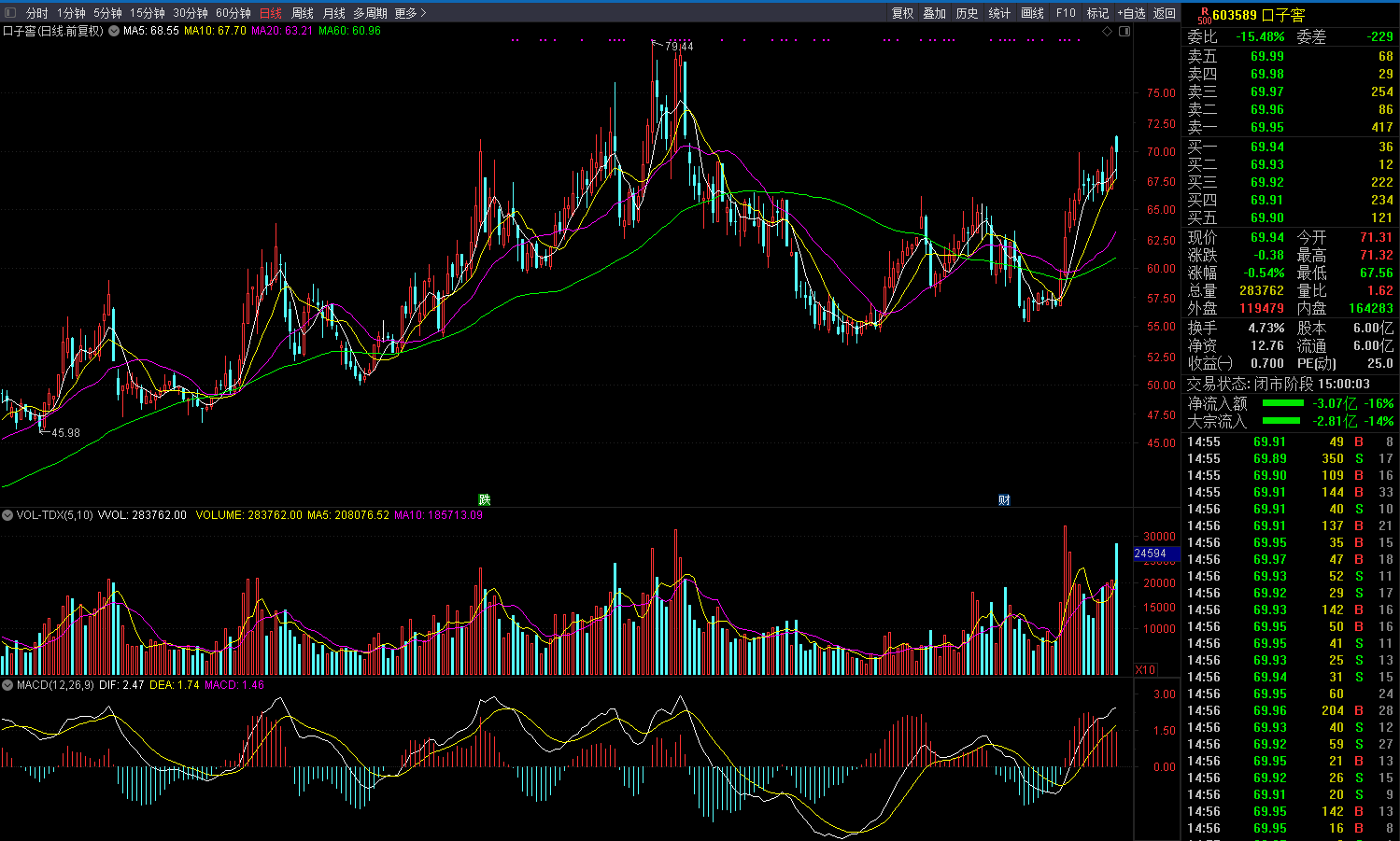The image size is (1400, 841).
Task: Open the 多周期 multi-period view
Action: (370, 13)
